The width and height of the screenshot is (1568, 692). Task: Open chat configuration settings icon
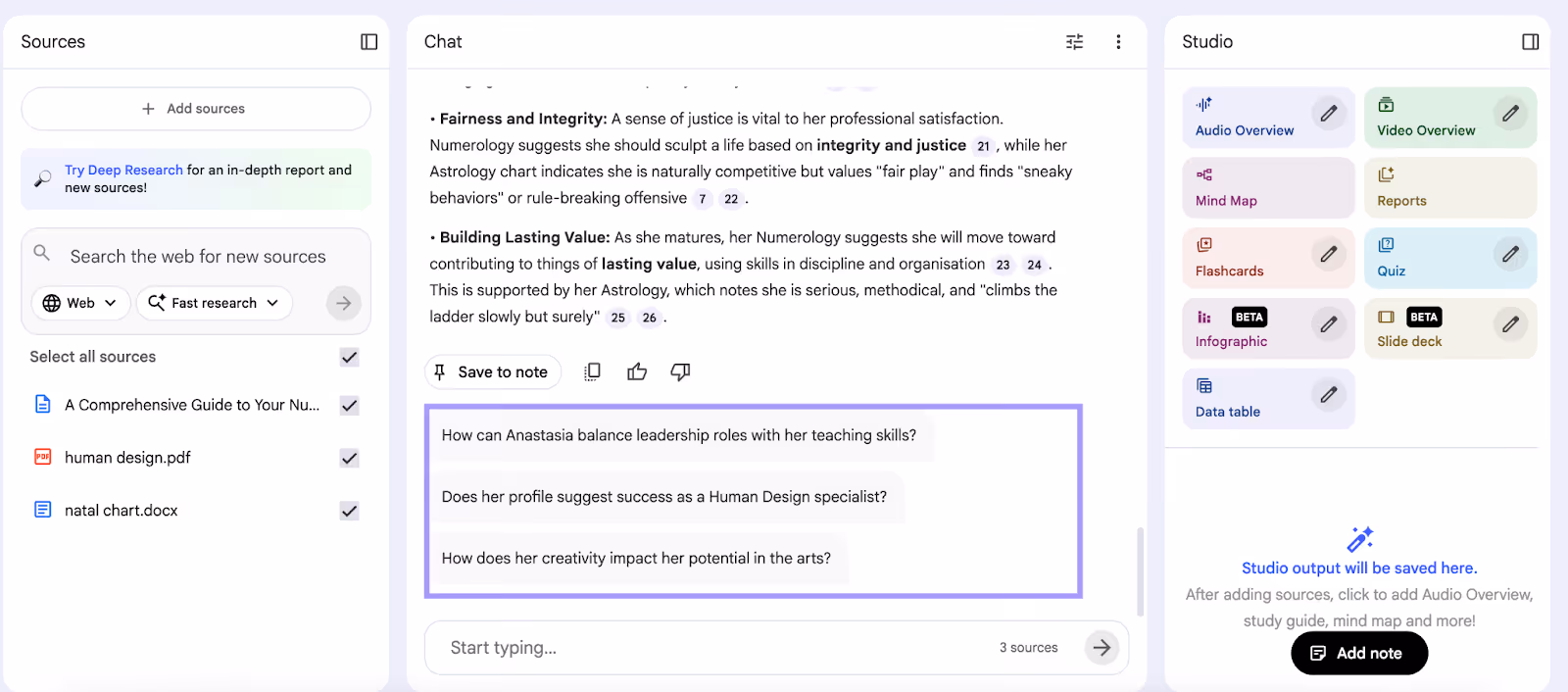pos(1074,42)
